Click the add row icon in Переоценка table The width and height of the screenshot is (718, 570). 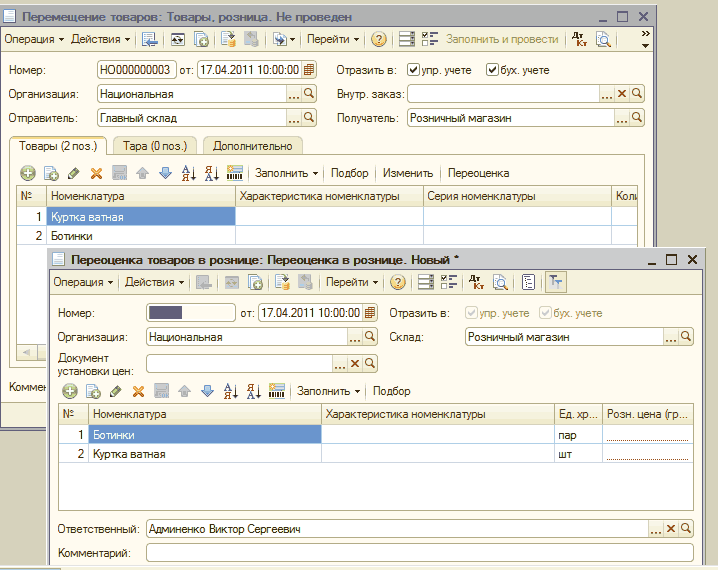click(x=70, y=391)
